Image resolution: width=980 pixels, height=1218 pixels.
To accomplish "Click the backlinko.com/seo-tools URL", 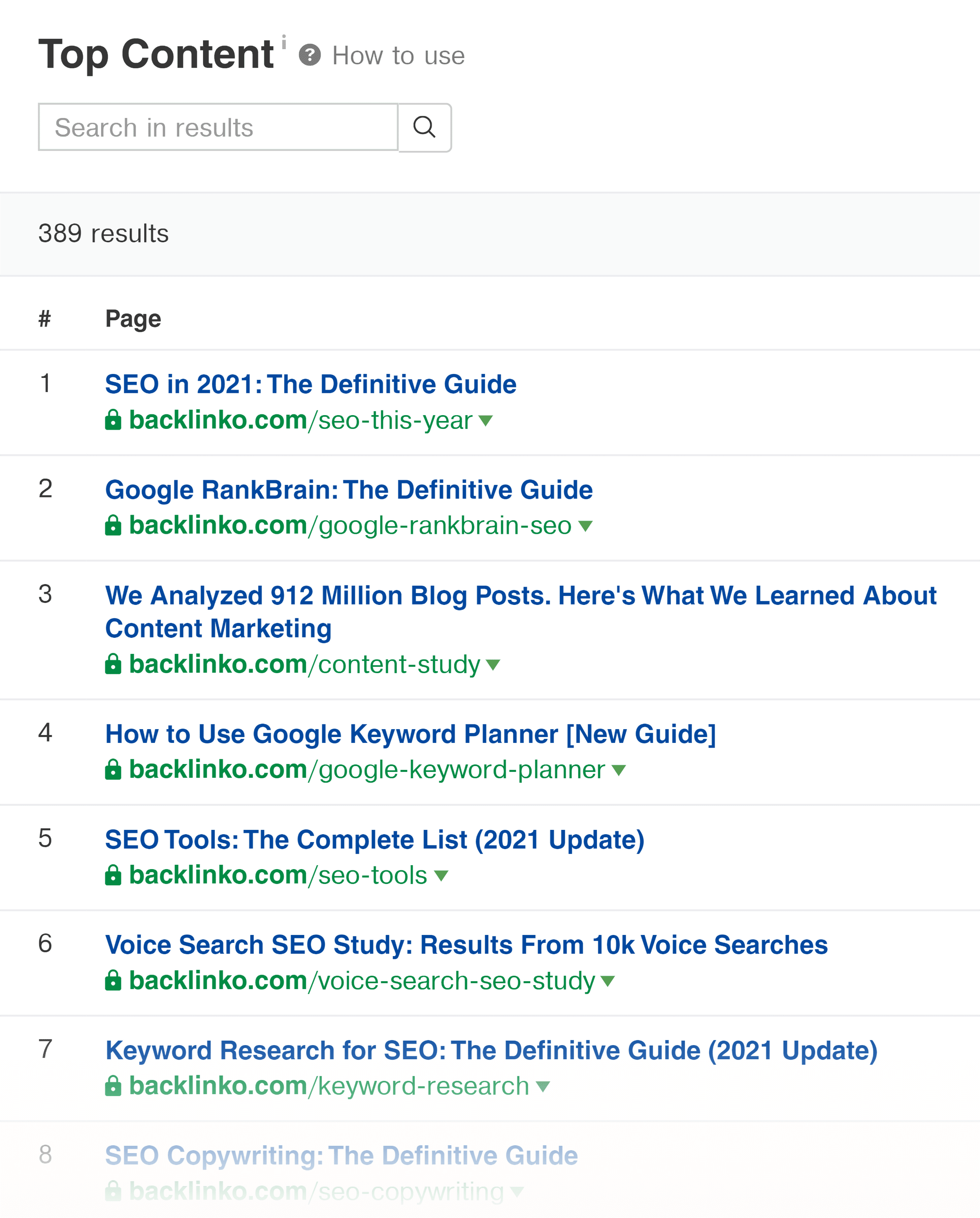I will 278,876.
